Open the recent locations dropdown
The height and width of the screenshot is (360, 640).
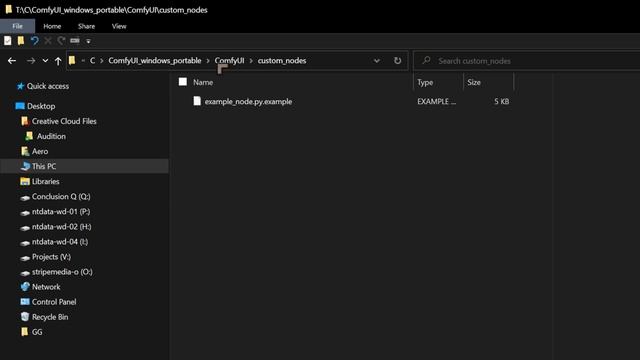coord(45,61)
